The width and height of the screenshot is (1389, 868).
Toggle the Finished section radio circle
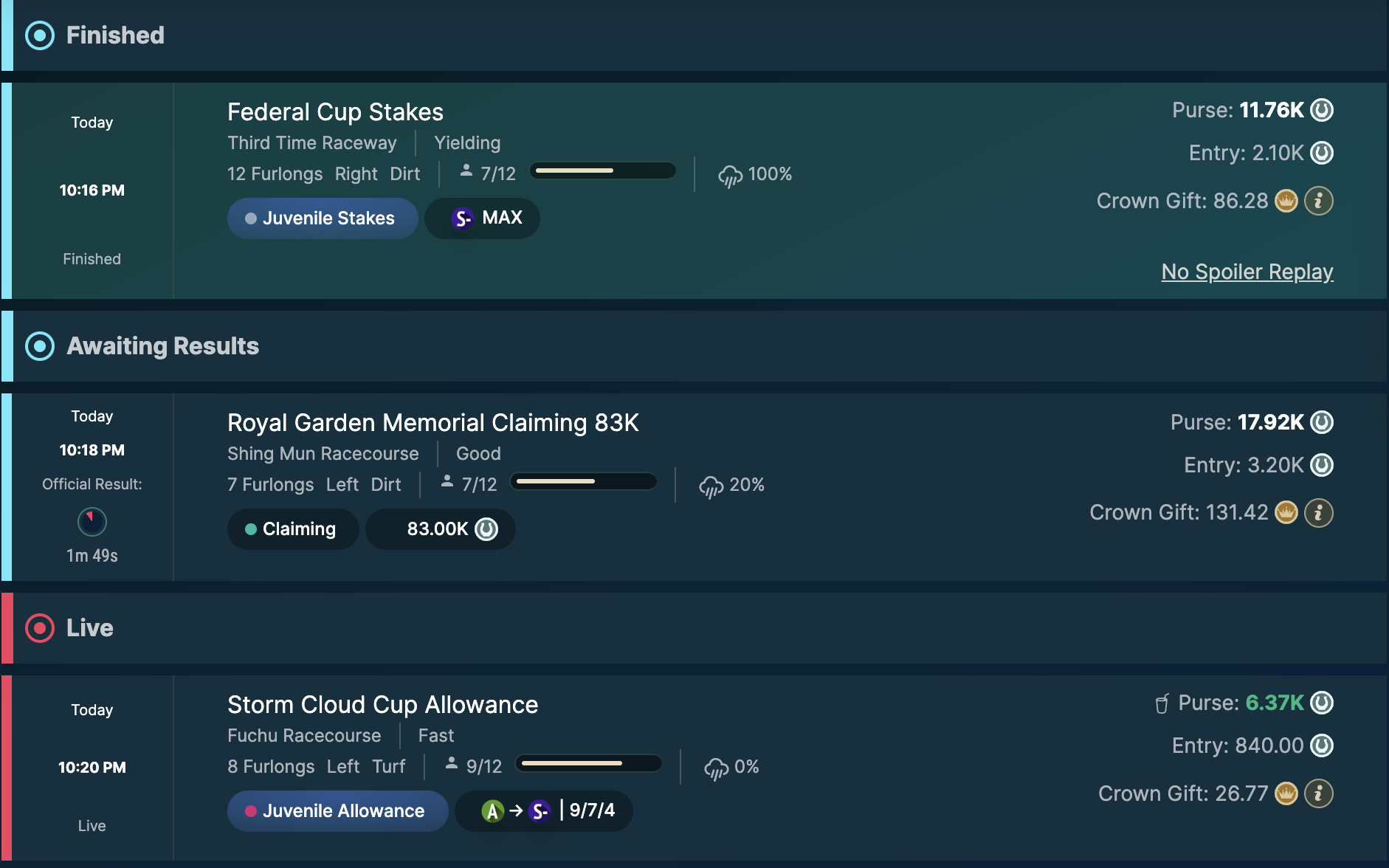40,35
